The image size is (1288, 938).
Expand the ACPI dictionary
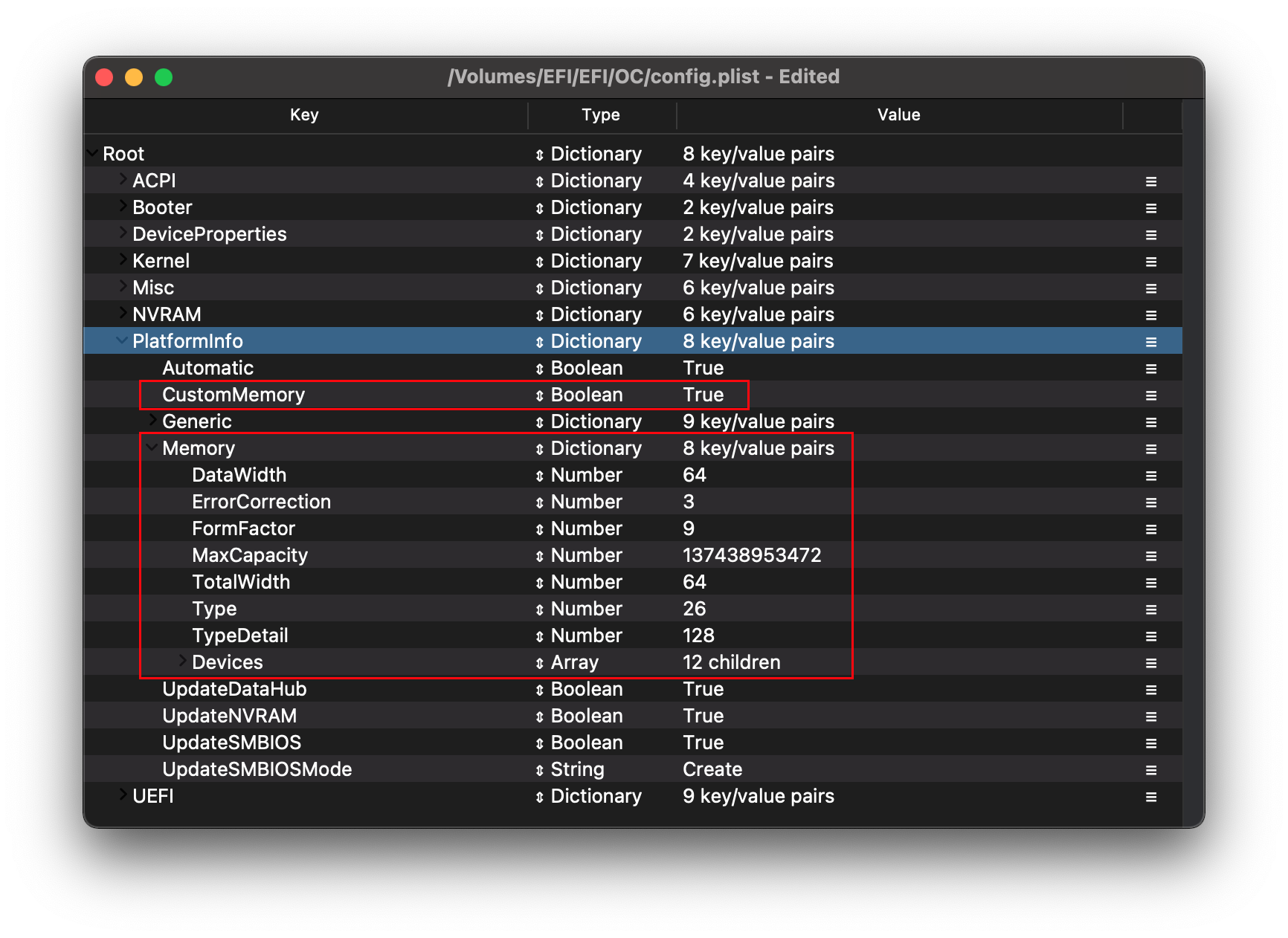pos(123,180)
